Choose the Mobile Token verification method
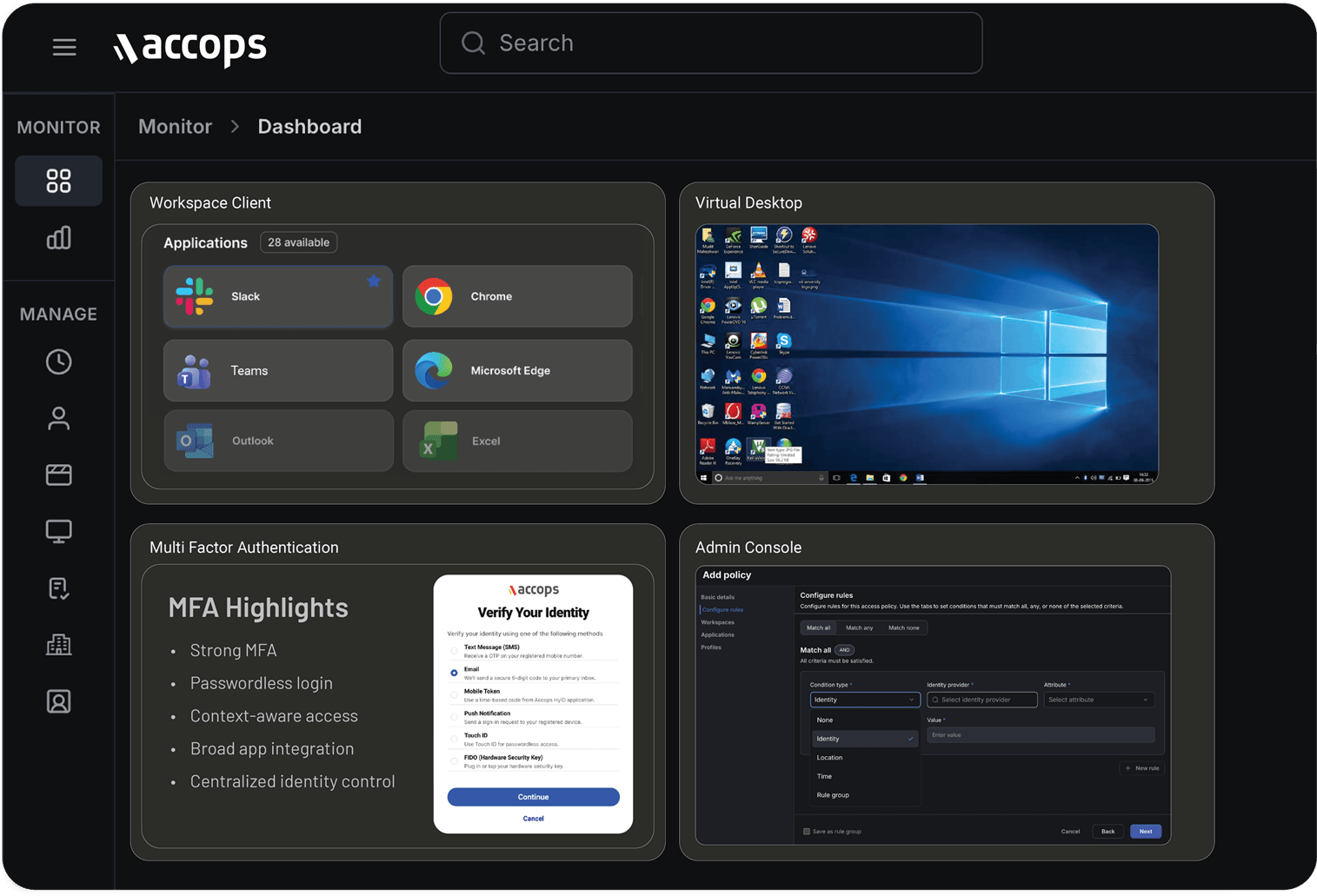The width and height of the screenshot is (1317, 896). tap(454, 695)
